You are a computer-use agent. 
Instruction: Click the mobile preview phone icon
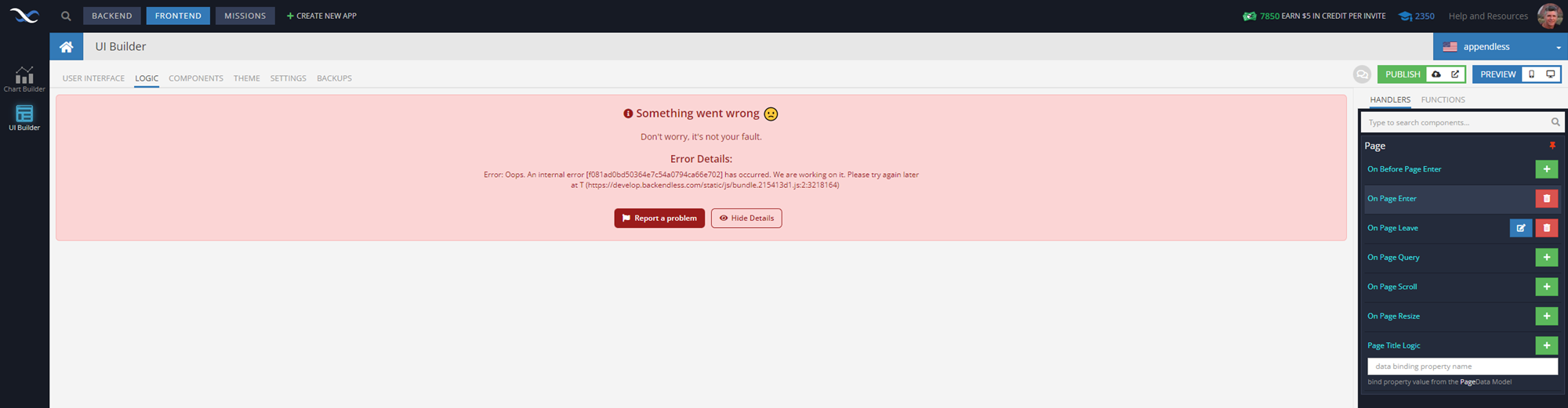pyautogui.click(x=1531, y=74)
